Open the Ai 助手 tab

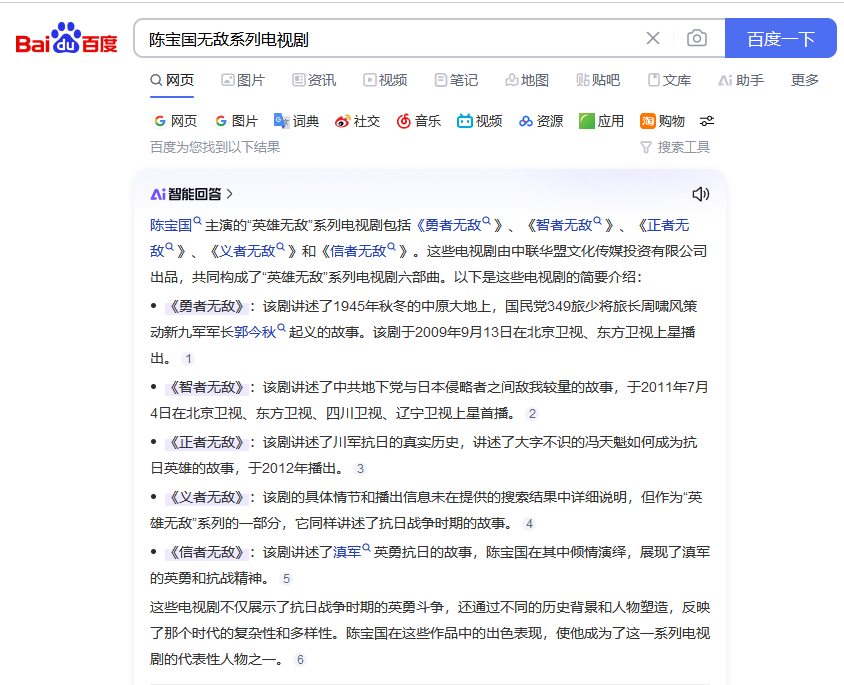[x=741, y=80]
